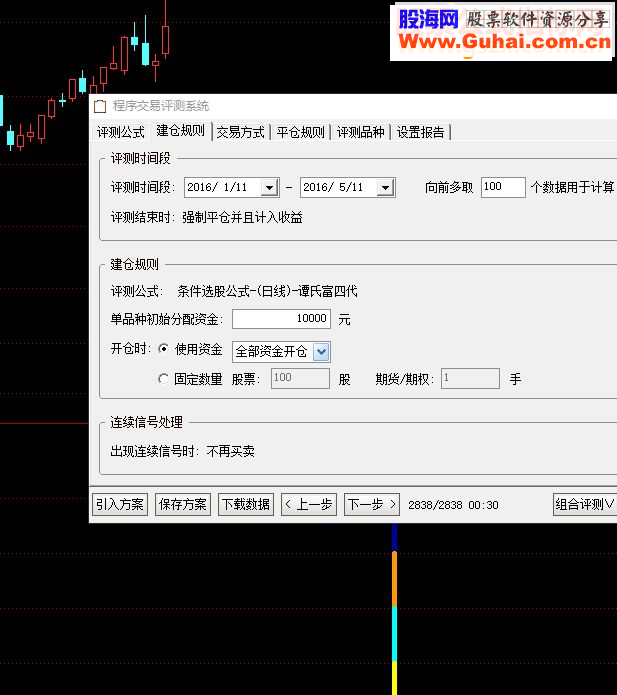Expand the start date 2016/1/11 dropdown
Viewport: 617px width, 695px height.
click(x=269, y=187)
